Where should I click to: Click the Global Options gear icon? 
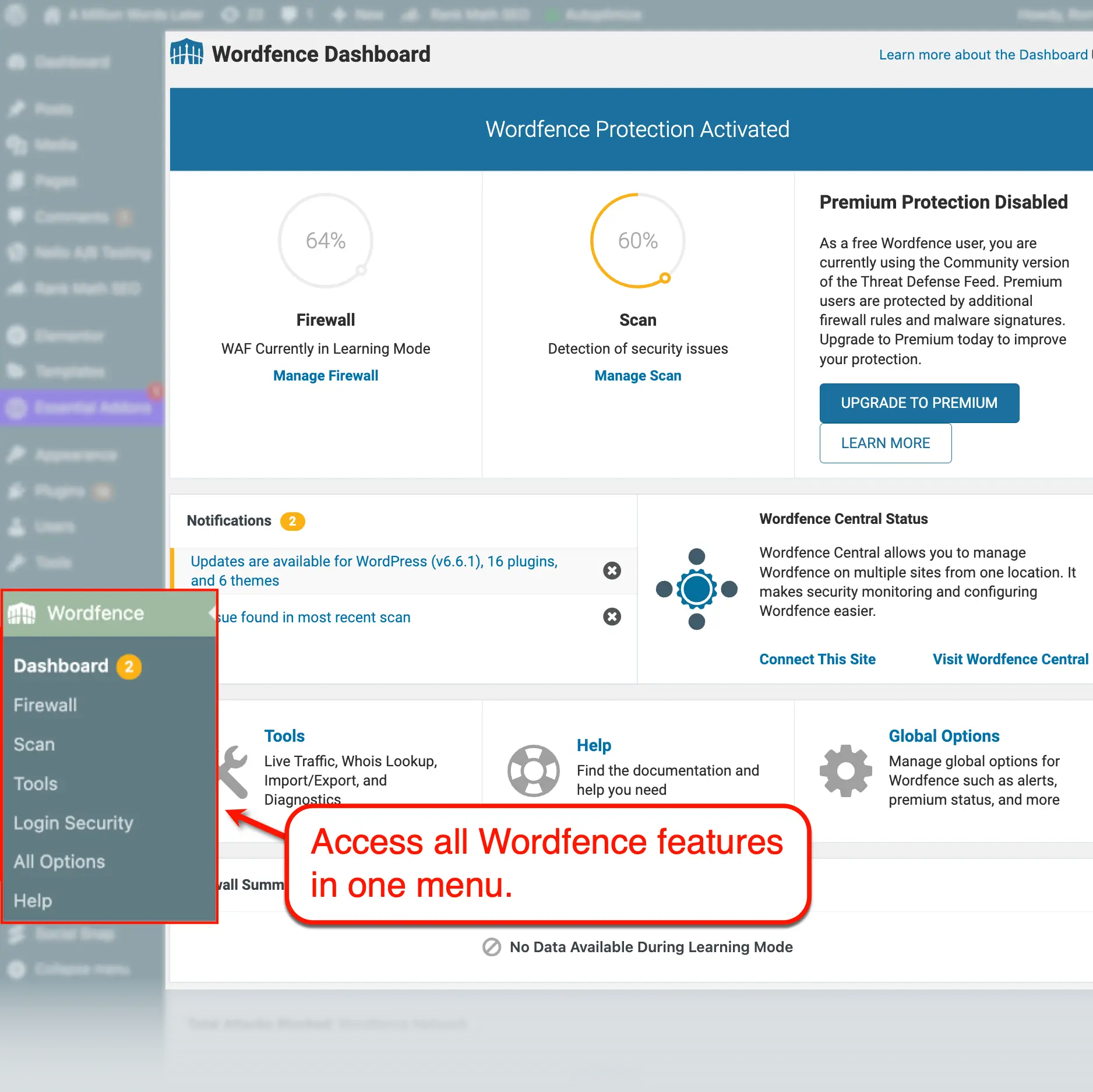point(845,770)
